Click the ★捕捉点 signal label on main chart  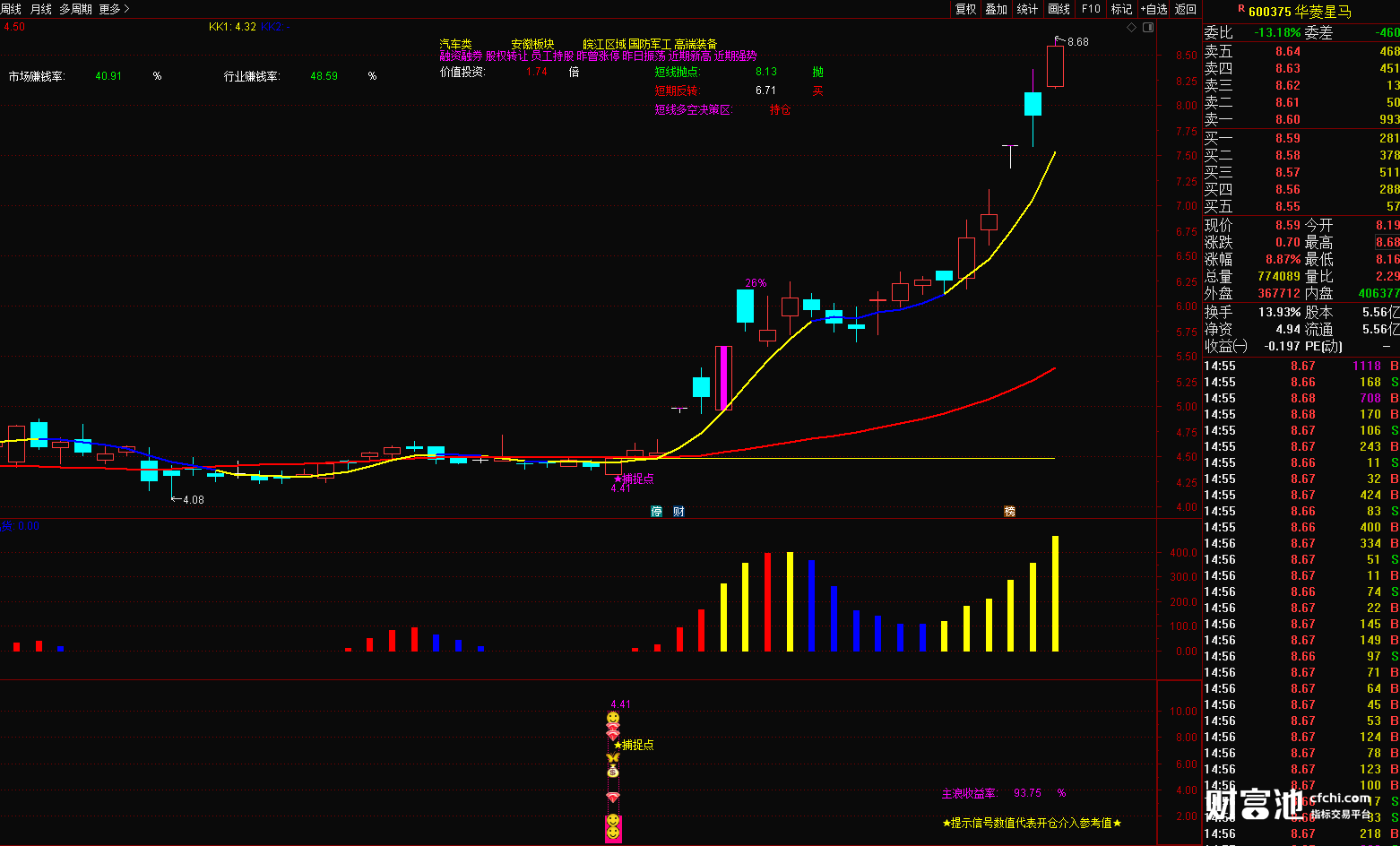634,479
